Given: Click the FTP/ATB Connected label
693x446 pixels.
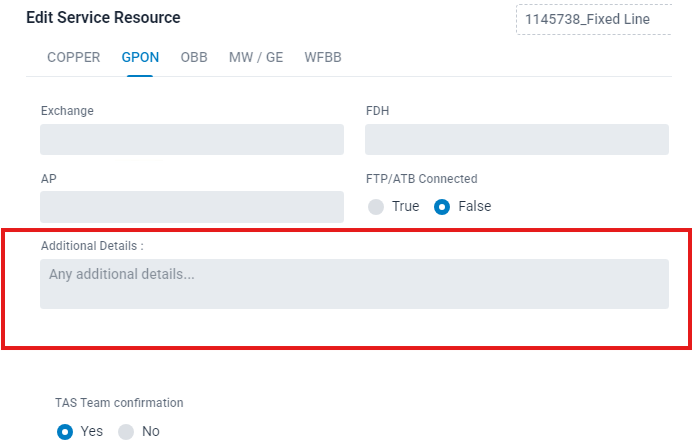Looking at the screenshot, I should [x=422, y=179].
